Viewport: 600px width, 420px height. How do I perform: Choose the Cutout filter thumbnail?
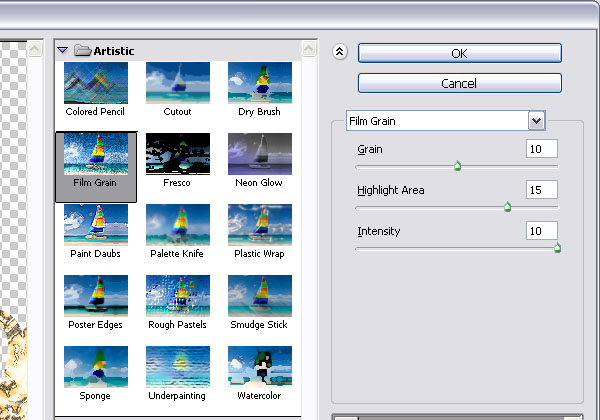point(177,83)
